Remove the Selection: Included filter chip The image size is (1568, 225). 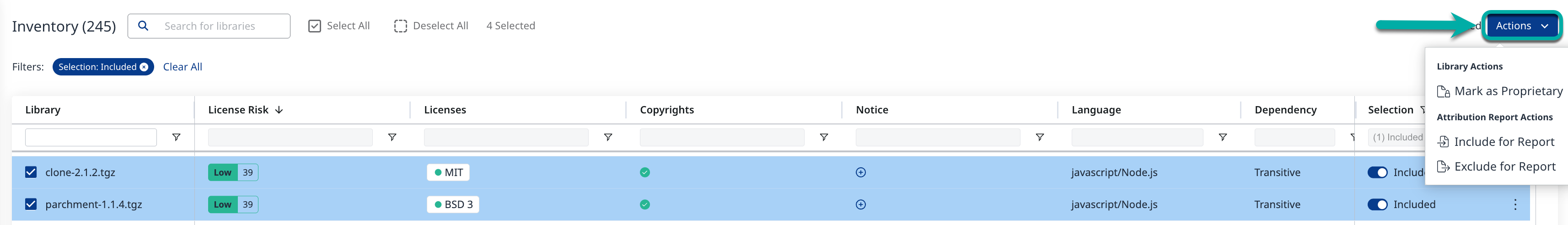point(144,67)
